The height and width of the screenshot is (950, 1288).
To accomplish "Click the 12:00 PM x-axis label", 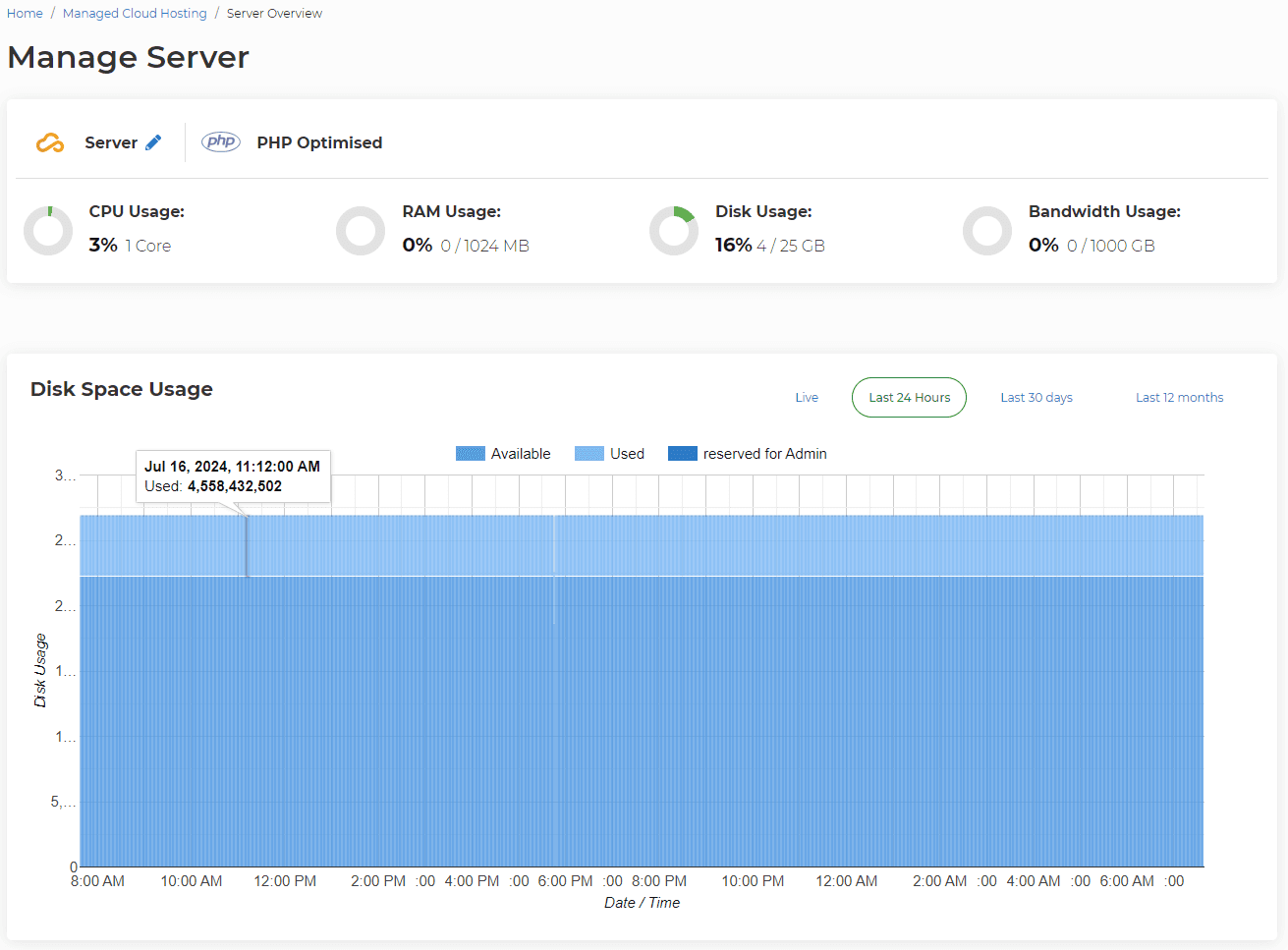I will [x=285, y=881].
